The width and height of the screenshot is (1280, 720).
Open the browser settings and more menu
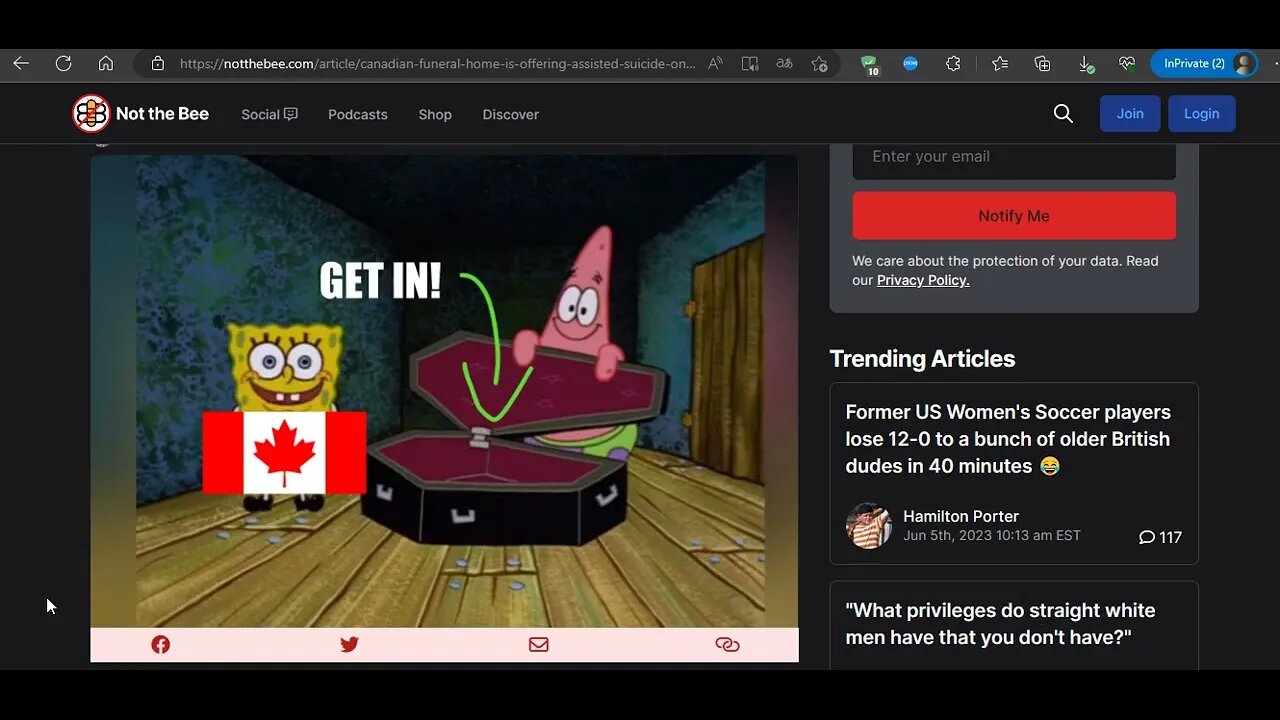click(x=1274, y=64)
